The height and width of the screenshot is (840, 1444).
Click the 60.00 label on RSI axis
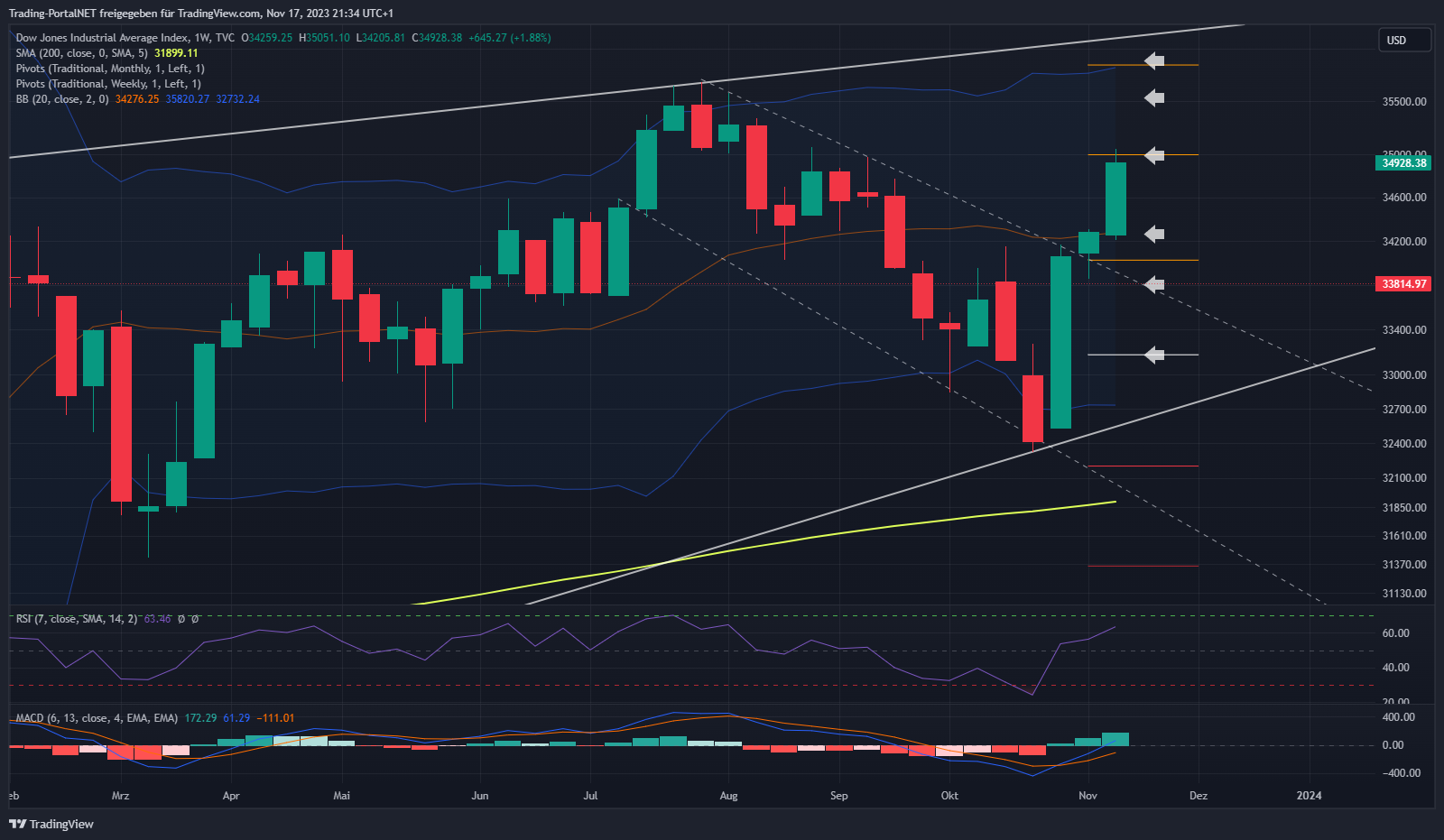[1395, 633]
